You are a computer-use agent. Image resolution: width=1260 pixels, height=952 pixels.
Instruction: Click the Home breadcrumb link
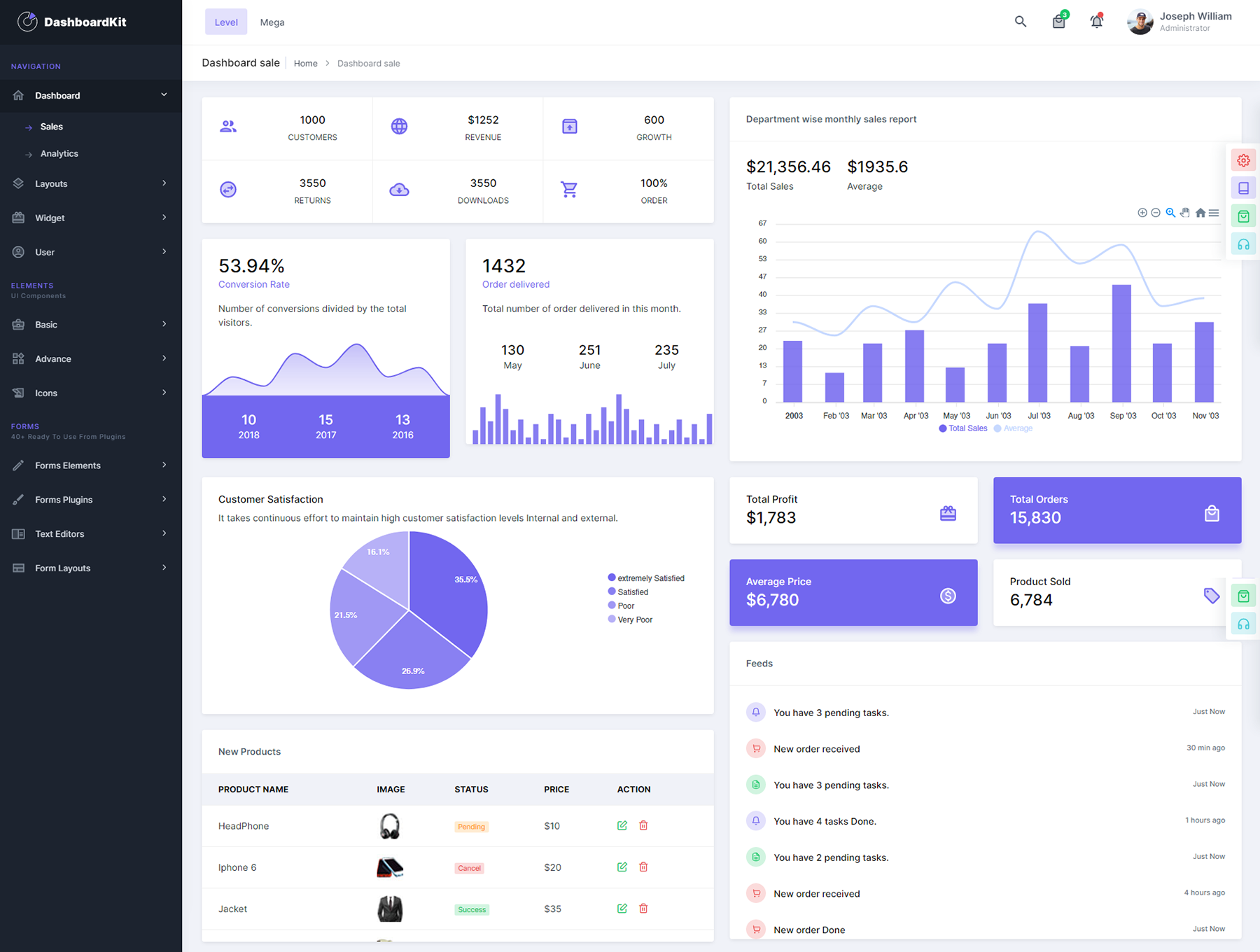point(305,63)
